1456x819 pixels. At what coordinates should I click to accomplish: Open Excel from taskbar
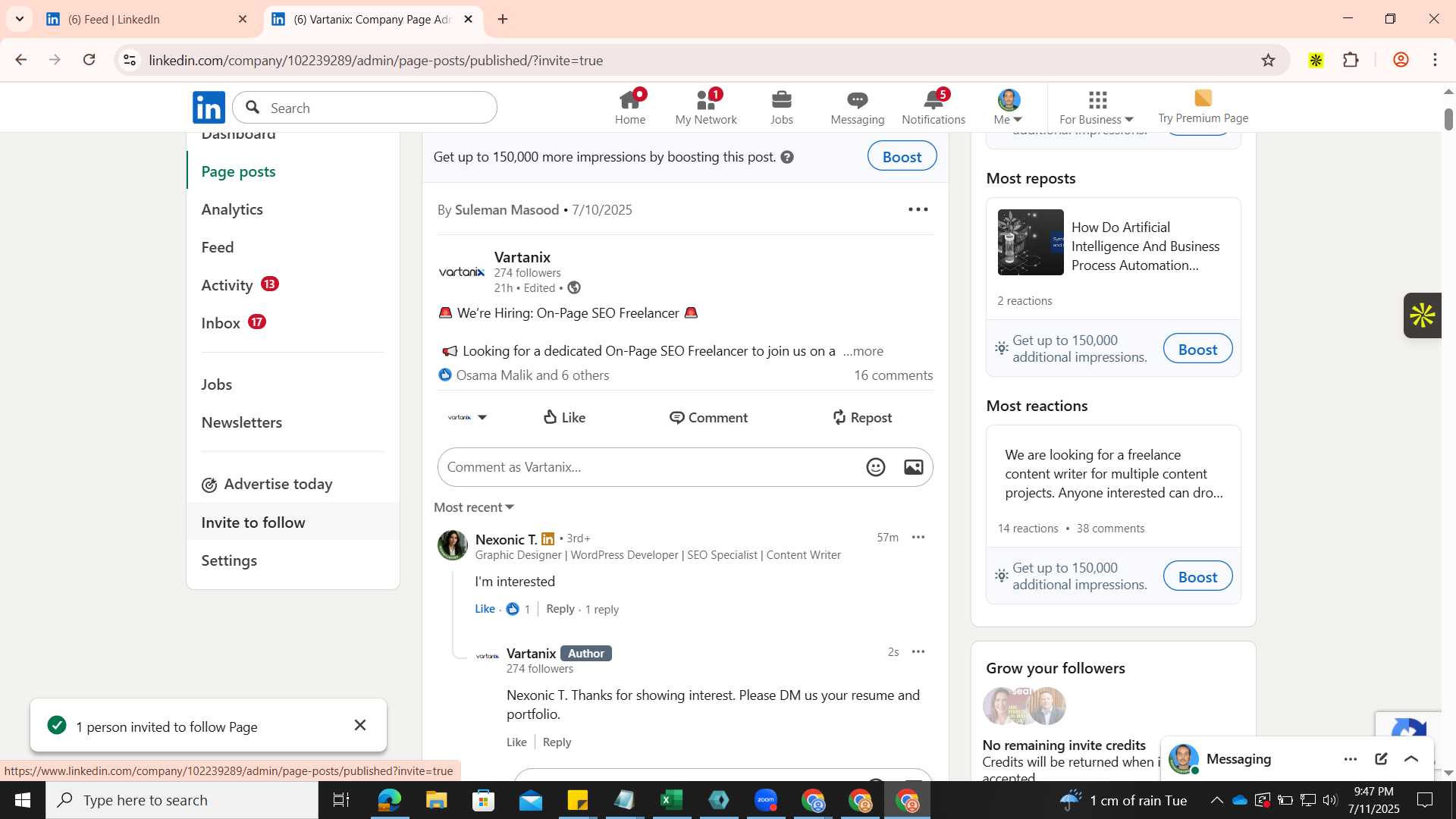tap(671, 800)
